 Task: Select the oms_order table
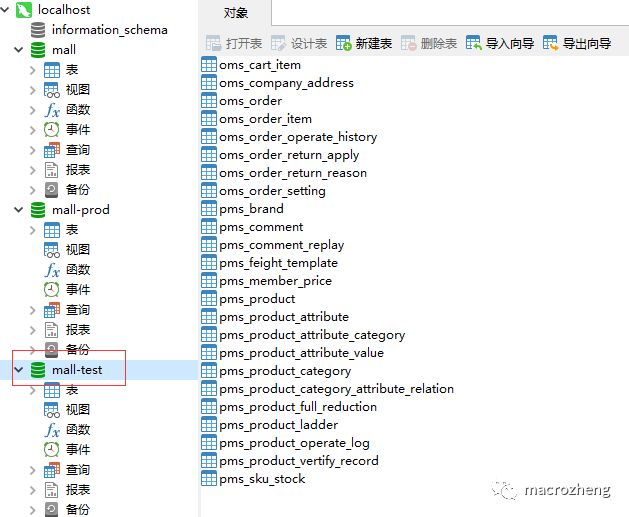250,101
